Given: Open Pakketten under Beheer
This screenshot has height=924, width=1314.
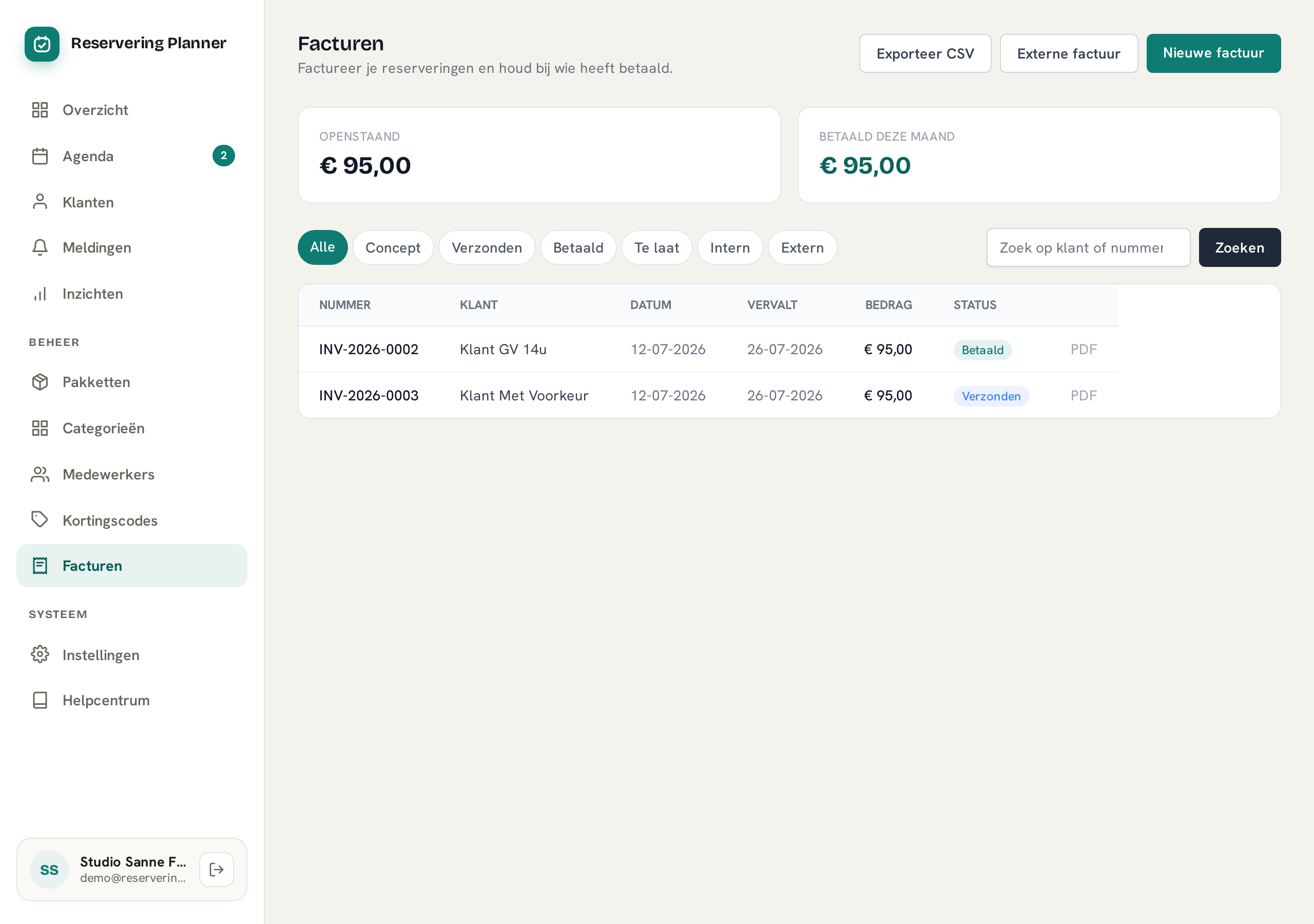Looking at the screenshot, I should coord(131,382).
